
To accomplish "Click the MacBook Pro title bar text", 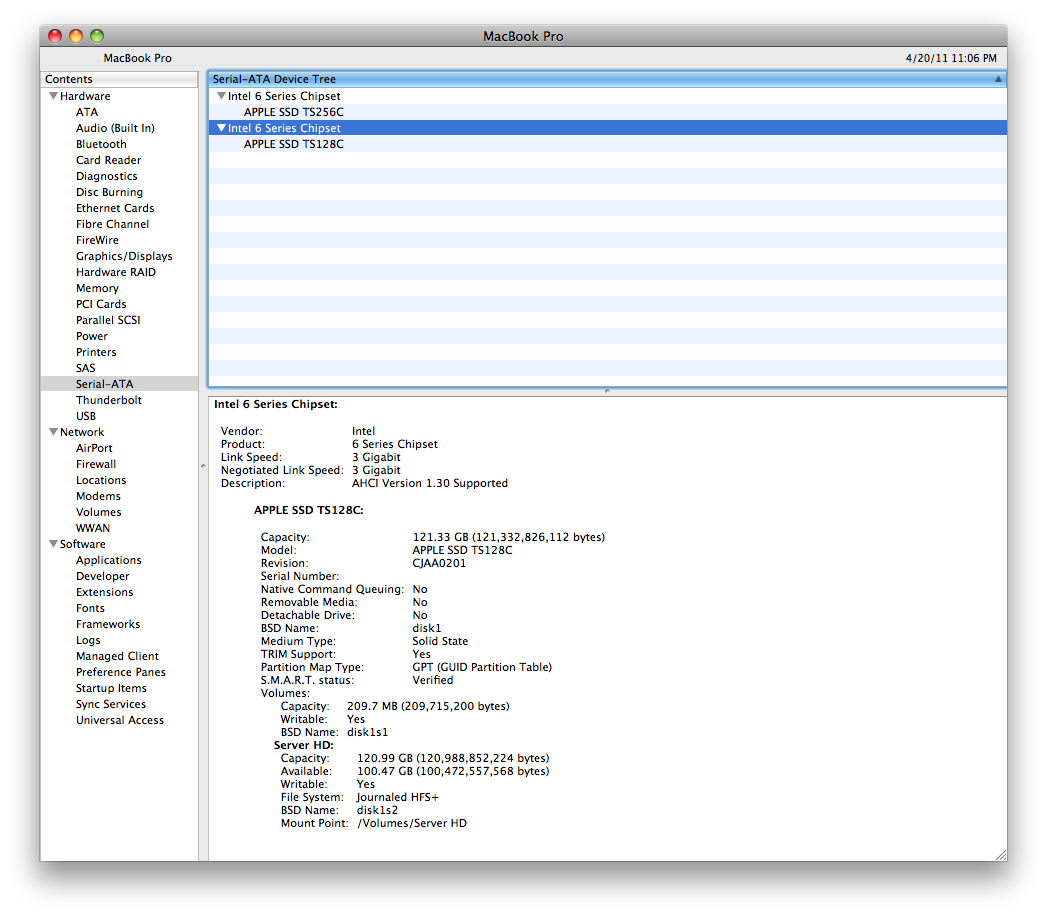I will point(523,36).
